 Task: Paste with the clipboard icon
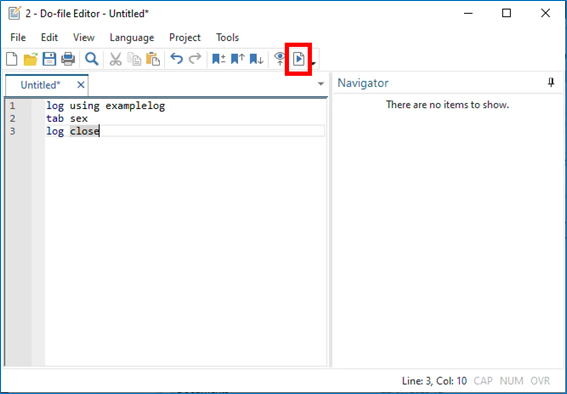pyautogui.click(x=153, y=59)
